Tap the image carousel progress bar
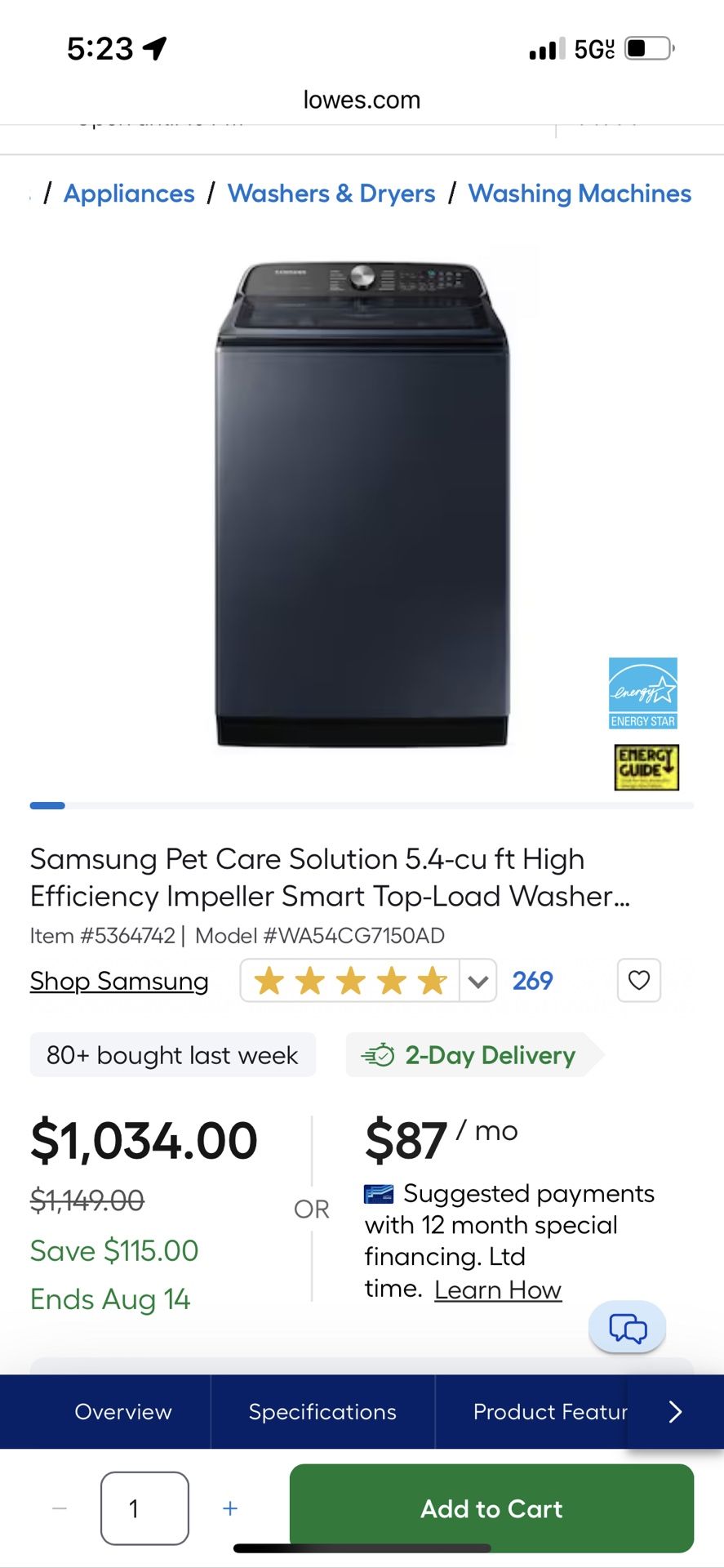This screenshot has width=724, height=1568. point(362,806)
